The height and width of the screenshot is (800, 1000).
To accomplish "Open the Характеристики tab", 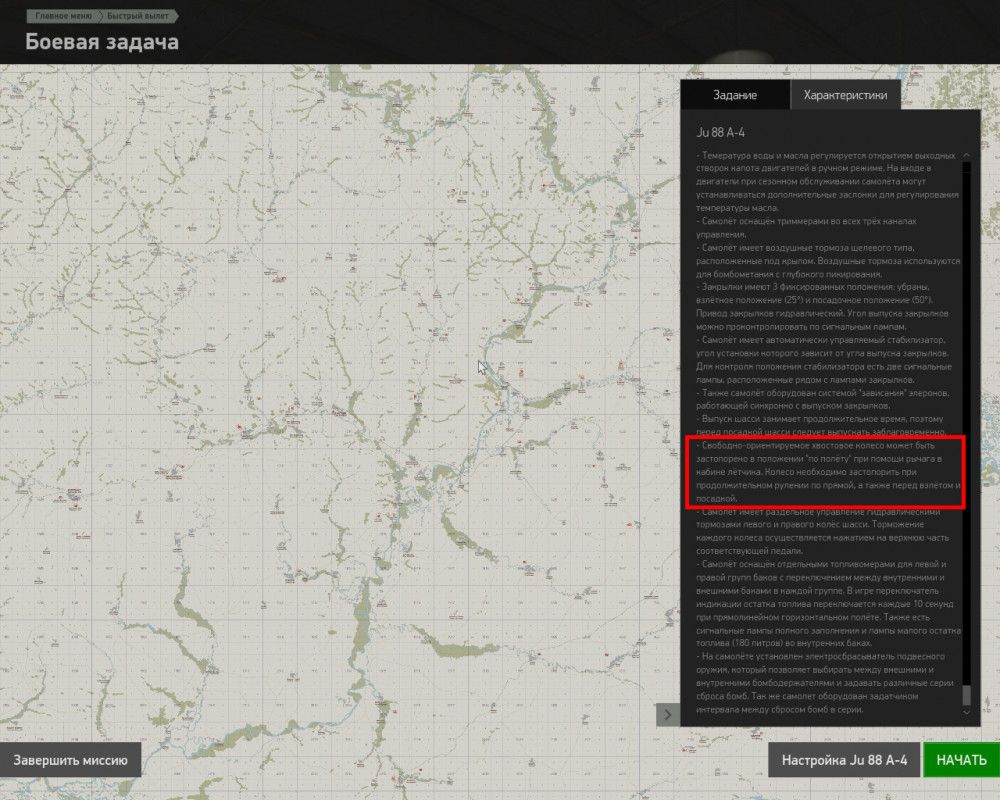I will 845,95.
